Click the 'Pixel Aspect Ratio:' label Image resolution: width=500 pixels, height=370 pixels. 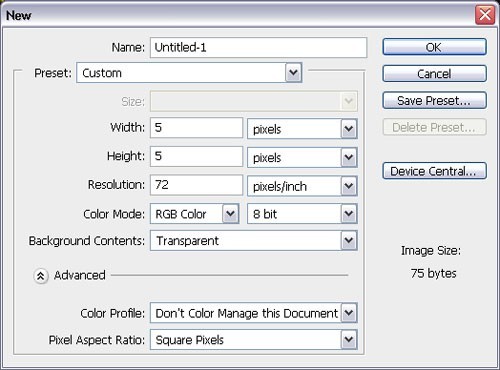[97, 340]
